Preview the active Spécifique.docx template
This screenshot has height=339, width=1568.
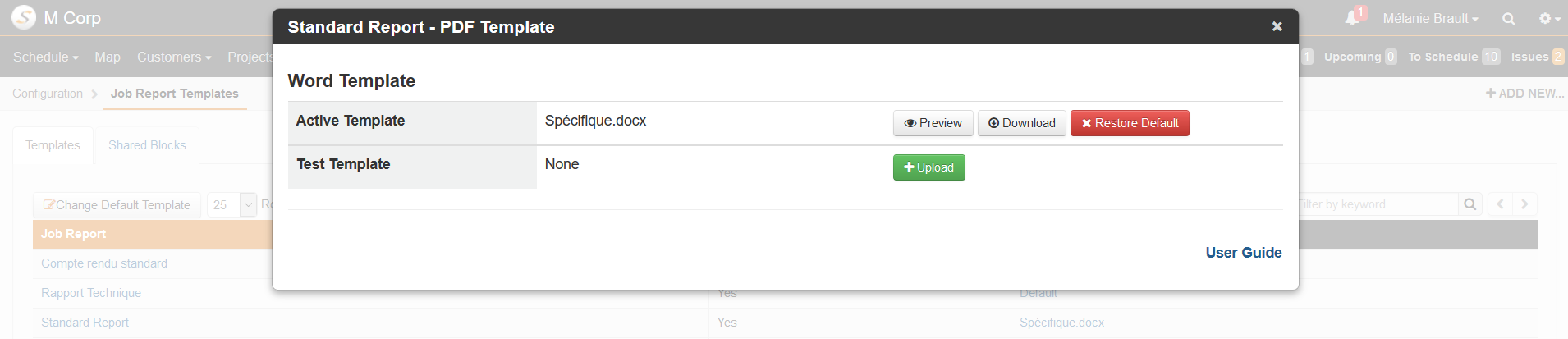coord(933,123)
